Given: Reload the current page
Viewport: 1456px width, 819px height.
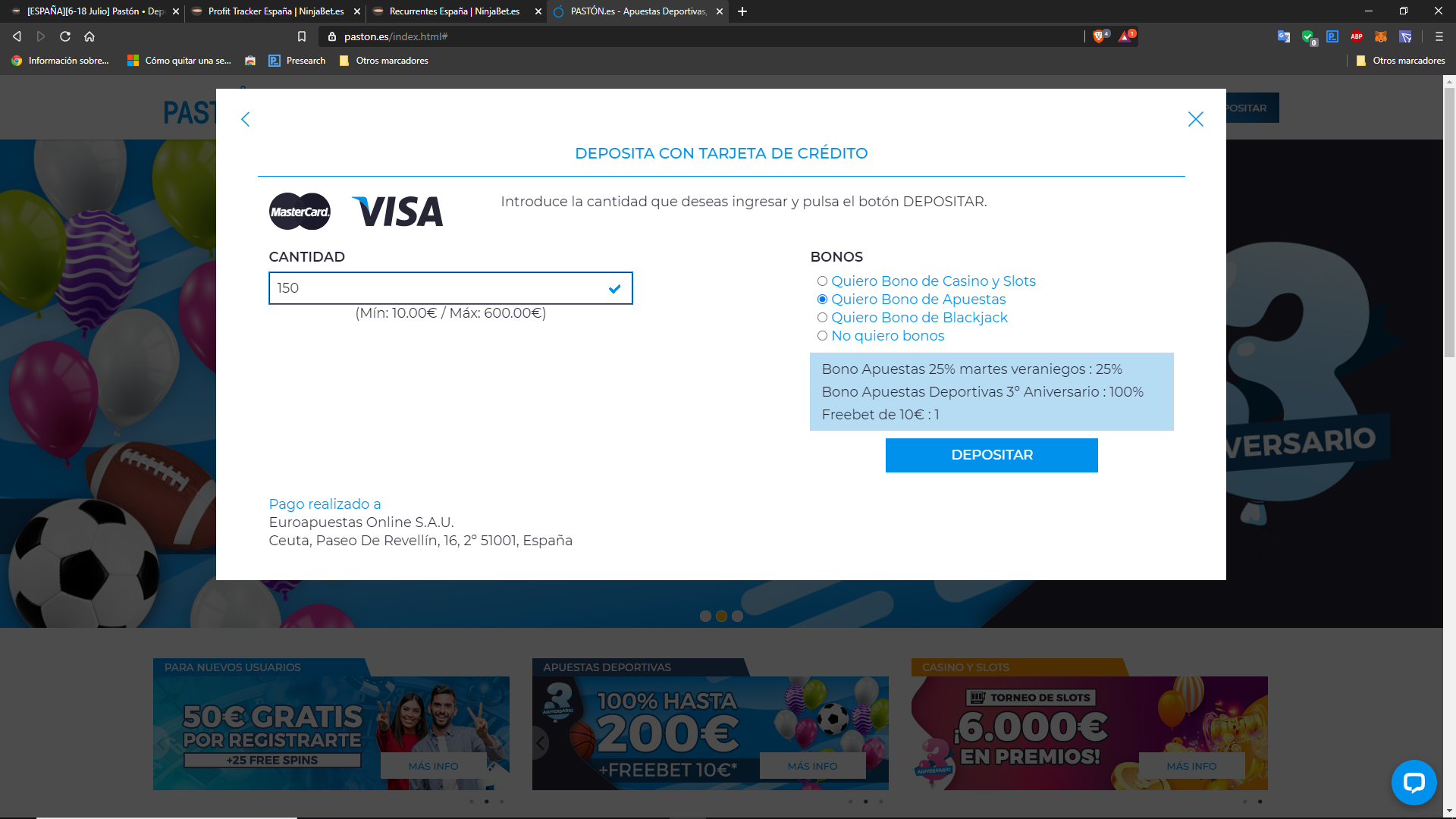Looking at the screenshot, I should (65, 36).
